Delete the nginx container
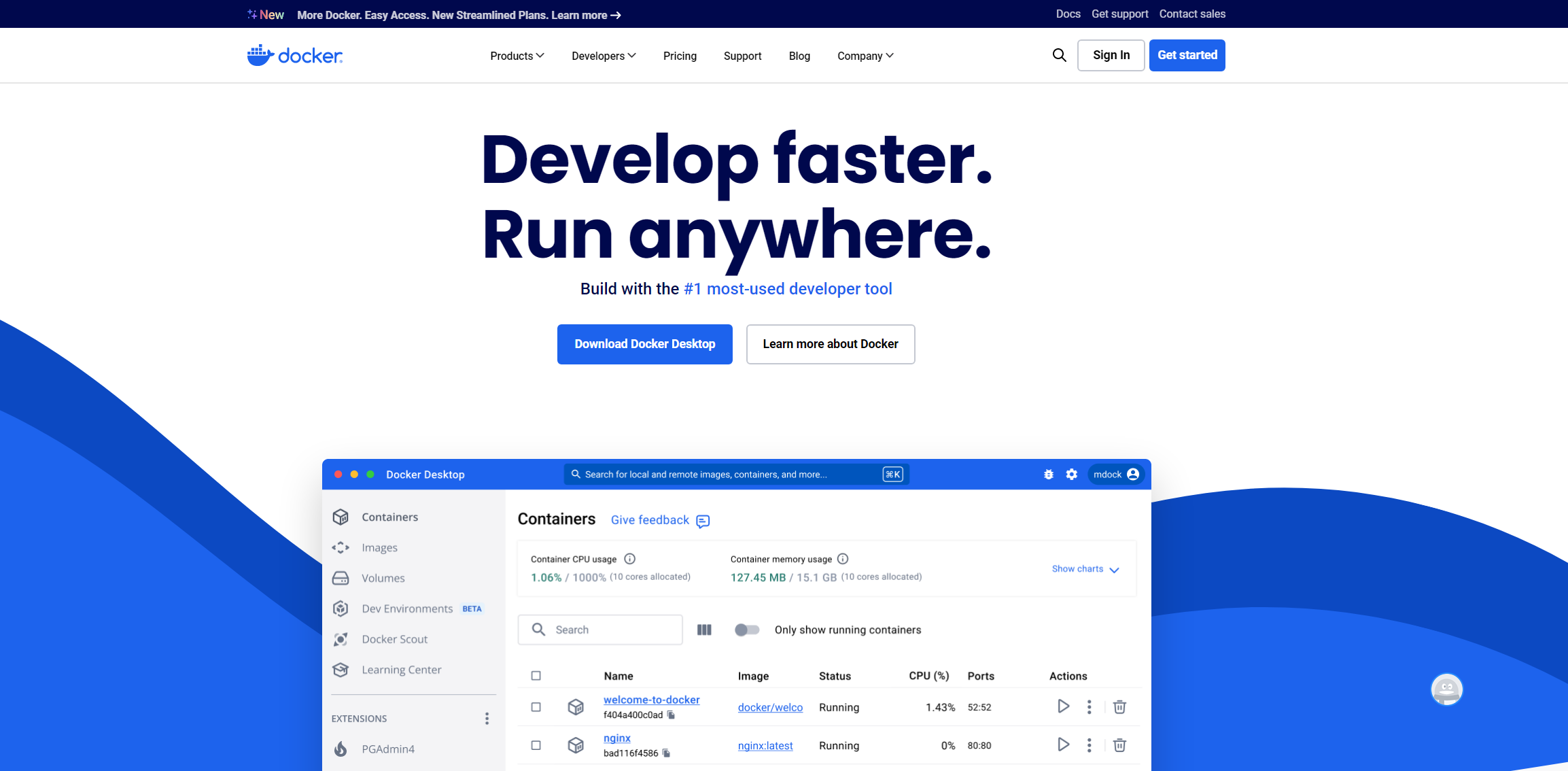The width and height of the screenshot is (1568, 771). coord(1119,745)
